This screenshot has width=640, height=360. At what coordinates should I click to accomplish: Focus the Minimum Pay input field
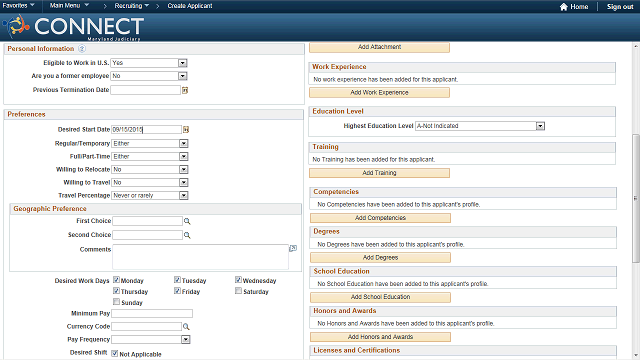point(152,313)
